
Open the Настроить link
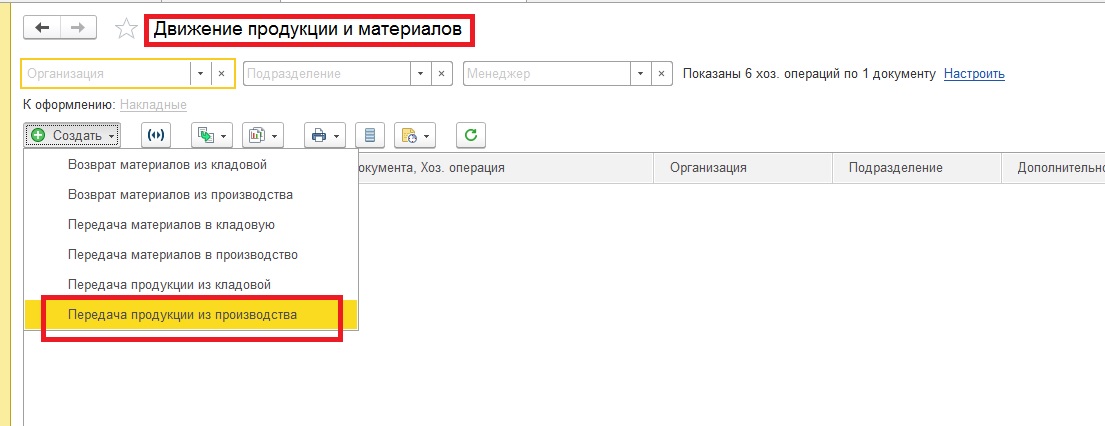click(x=974, y=74)
